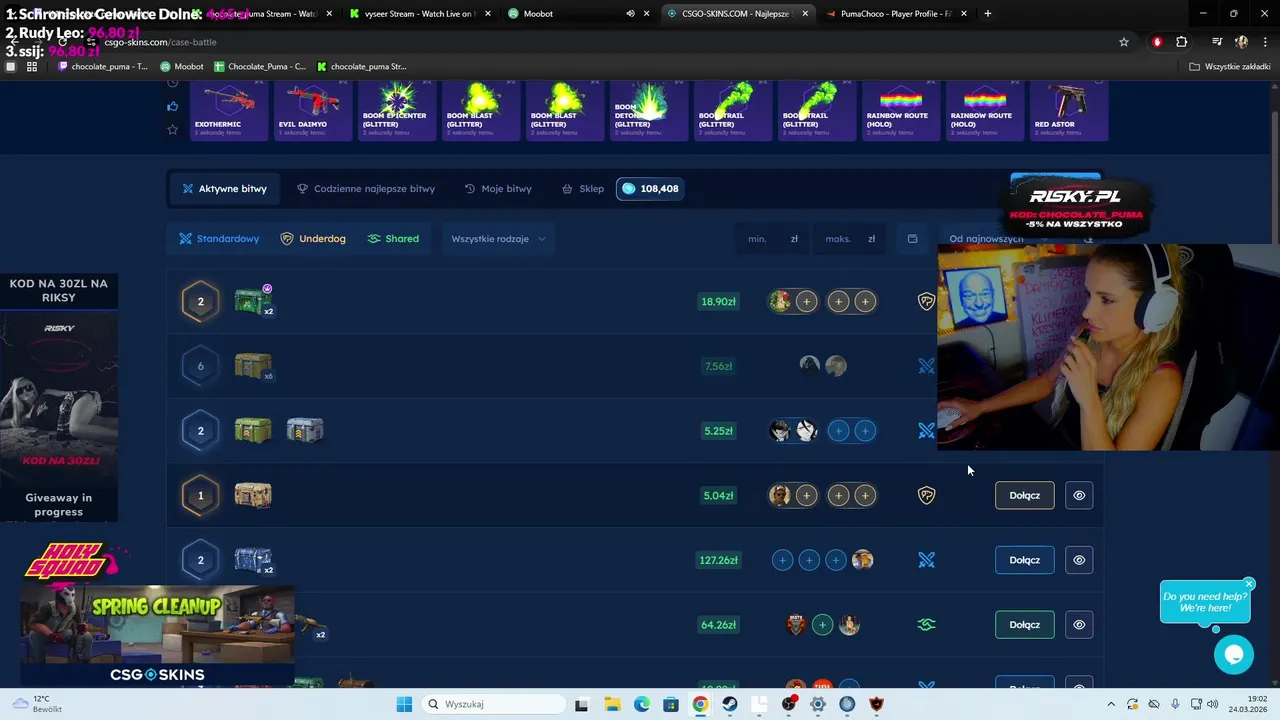Join the 127.26zł battle with Dołącz
The image size is (1280, 720).
(1024, 560)
